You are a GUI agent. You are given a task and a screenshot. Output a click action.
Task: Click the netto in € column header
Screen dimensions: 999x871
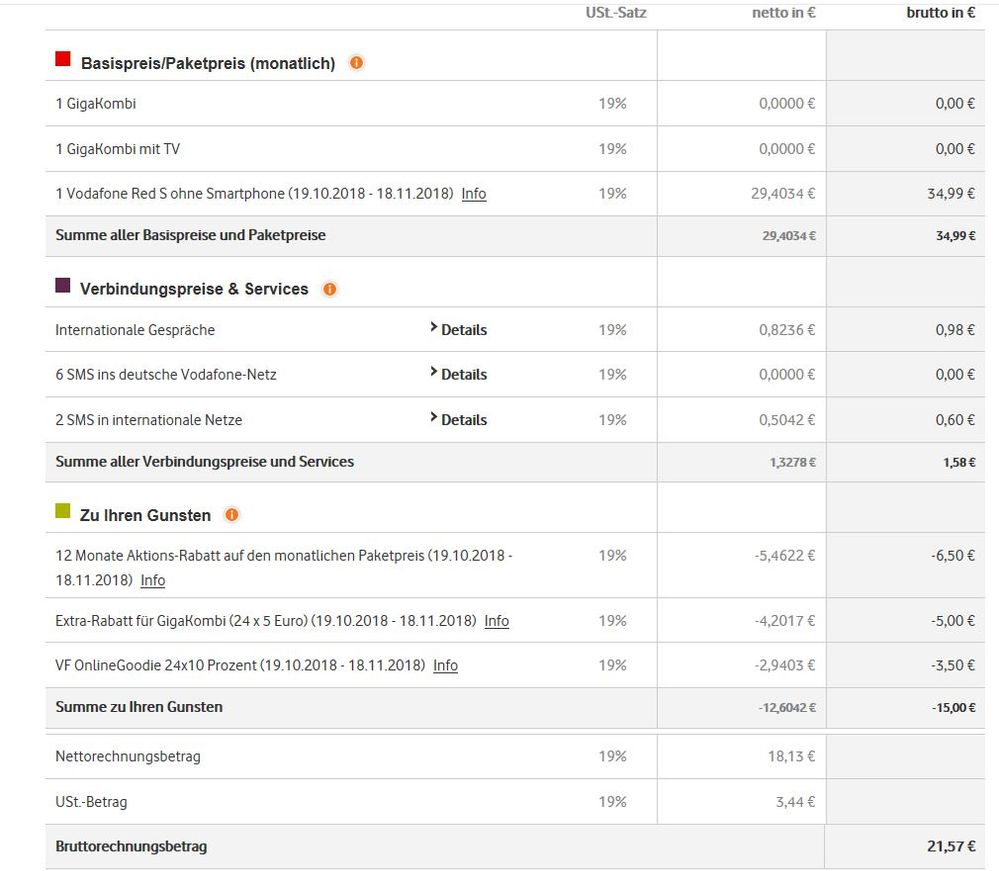[x=784, y=13]
